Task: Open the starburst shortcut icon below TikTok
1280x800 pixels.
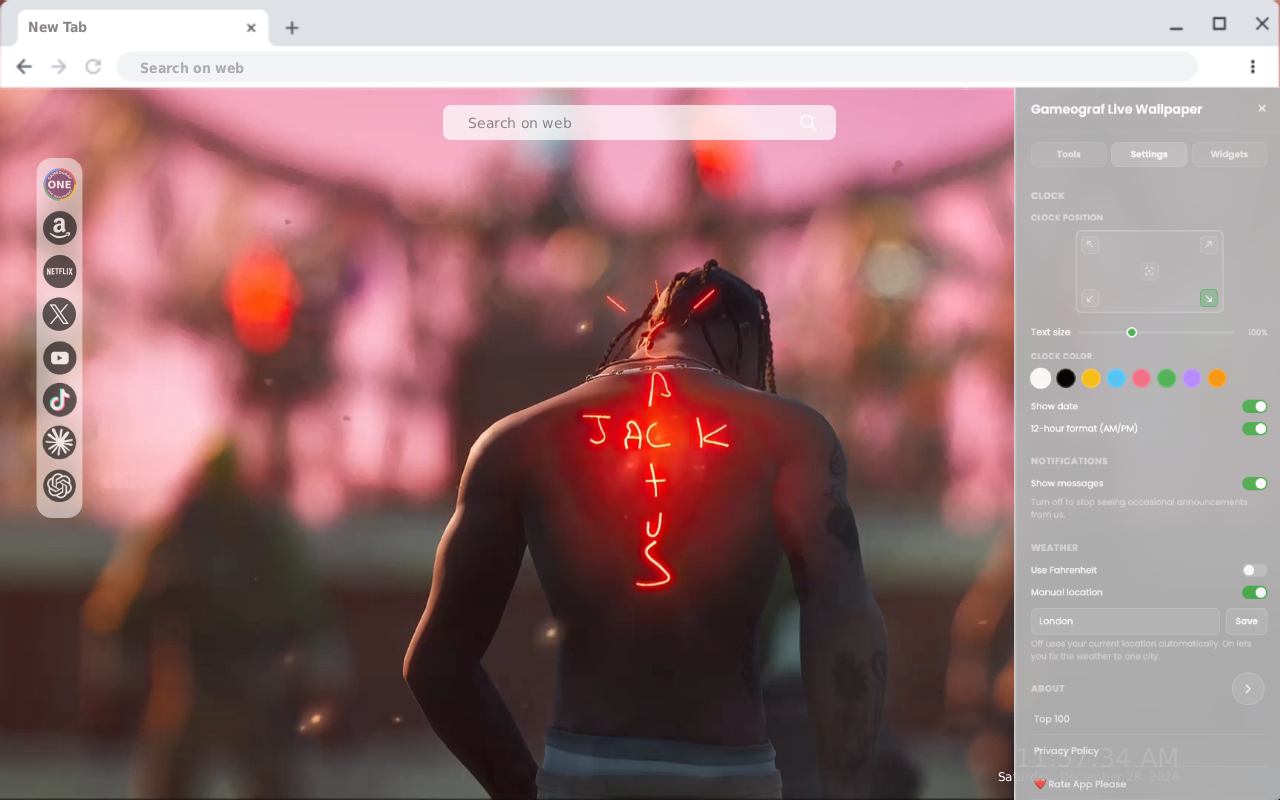Action: pos(60,442)
